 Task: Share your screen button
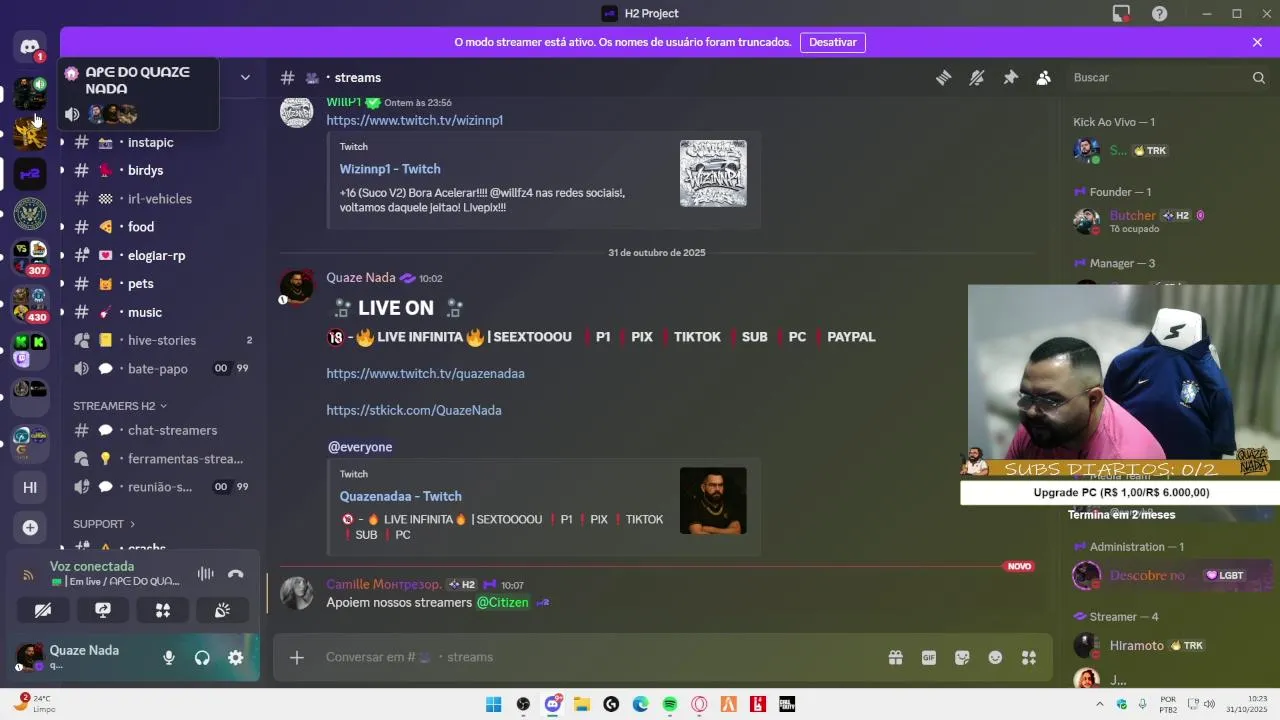103,610
